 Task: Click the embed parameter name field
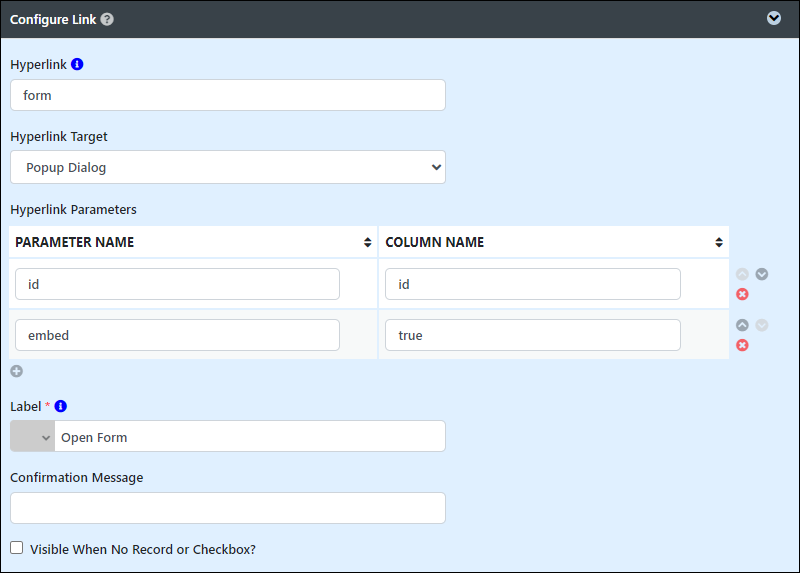click(177, 335)
